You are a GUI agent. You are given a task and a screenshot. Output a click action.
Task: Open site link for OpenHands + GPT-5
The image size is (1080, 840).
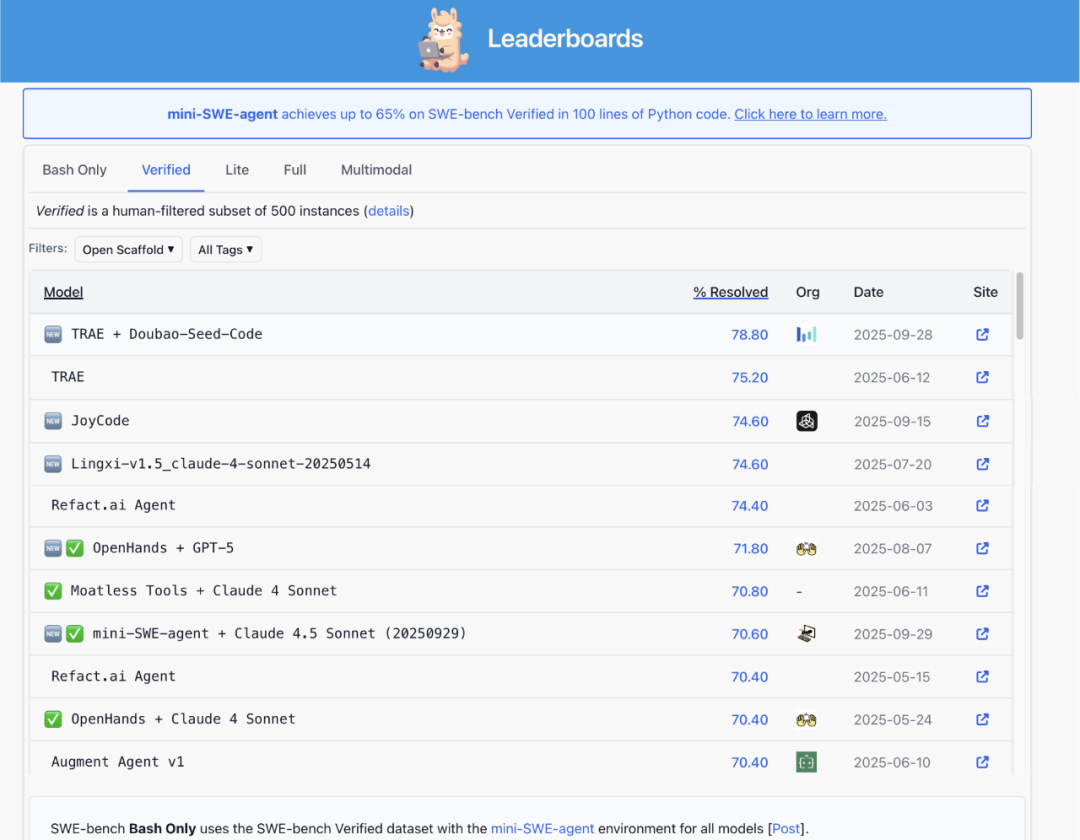tap(982, 548)
